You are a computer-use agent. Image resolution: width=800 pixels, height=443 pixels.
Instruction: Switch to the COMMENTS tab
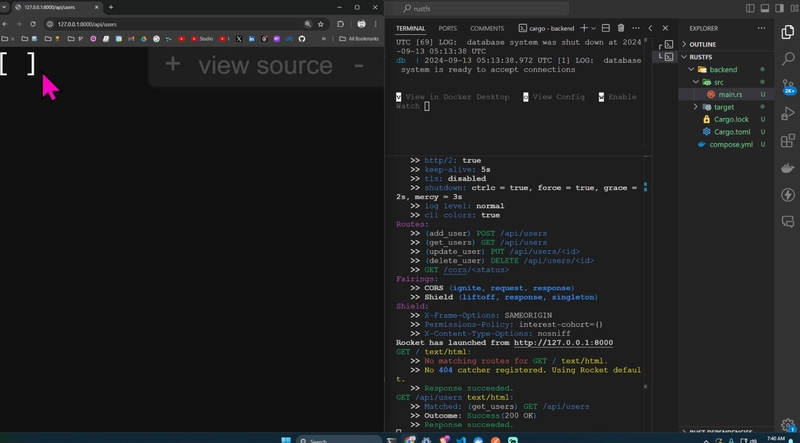[x=487, y=29]
